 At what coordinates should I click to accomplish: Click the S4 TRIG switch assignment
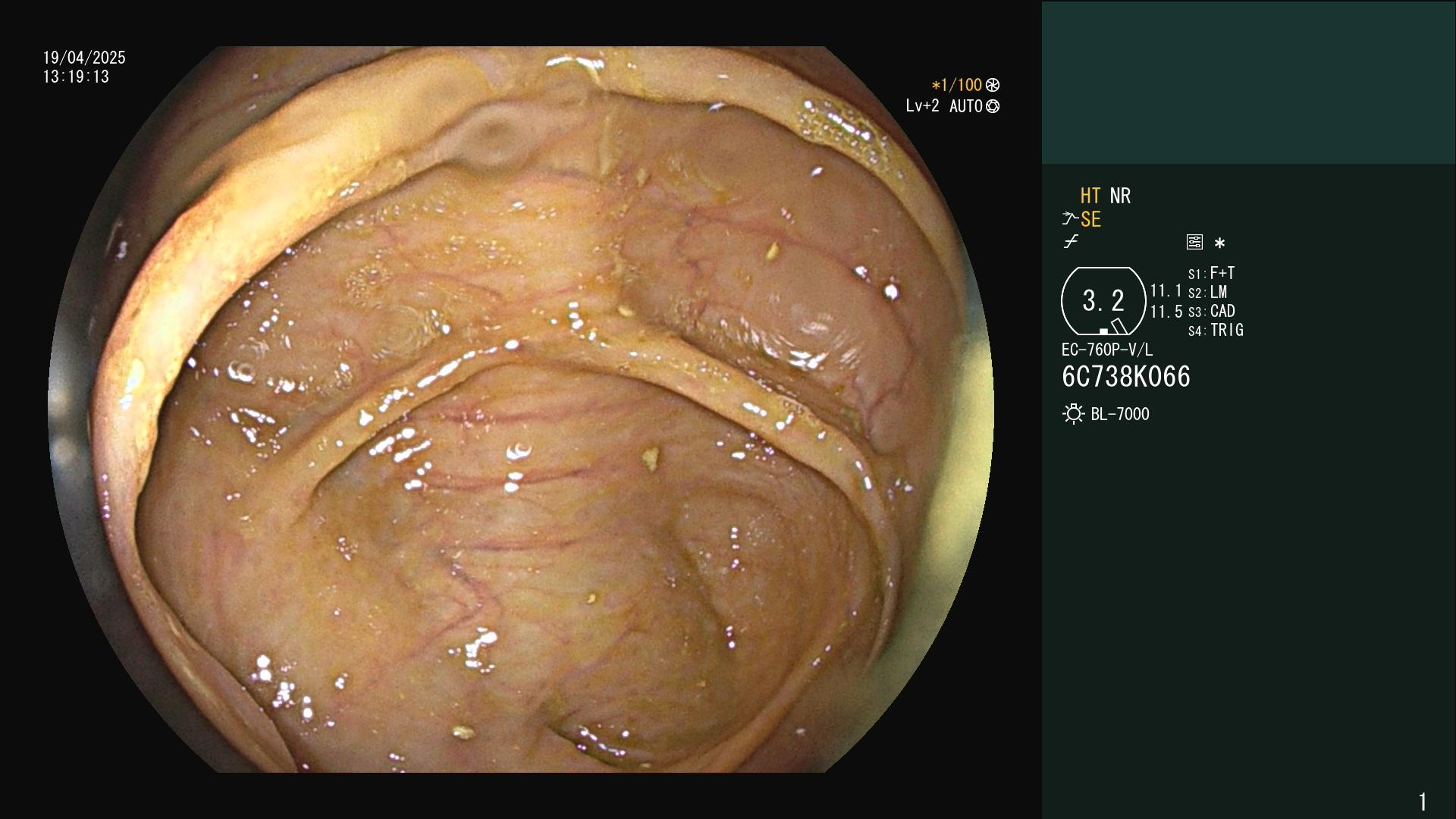(1216, 331)
